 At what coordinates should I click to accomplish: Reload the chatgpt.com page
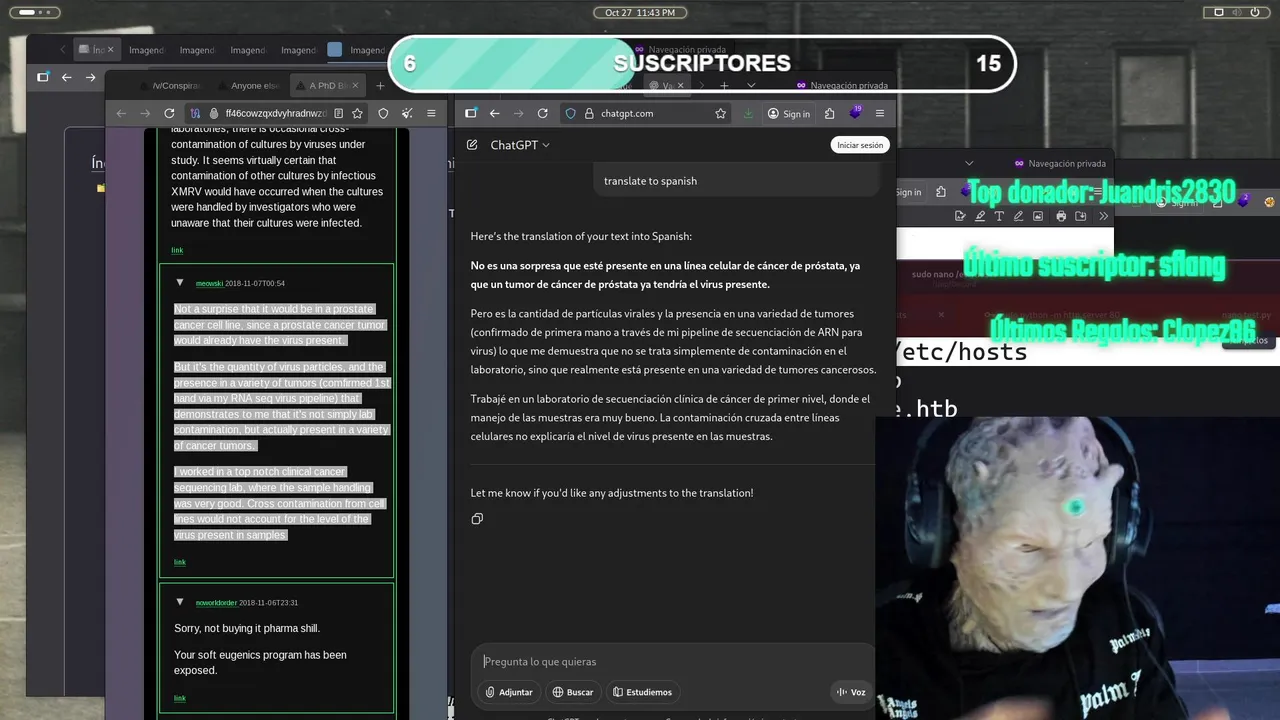[x=542, y=113]
